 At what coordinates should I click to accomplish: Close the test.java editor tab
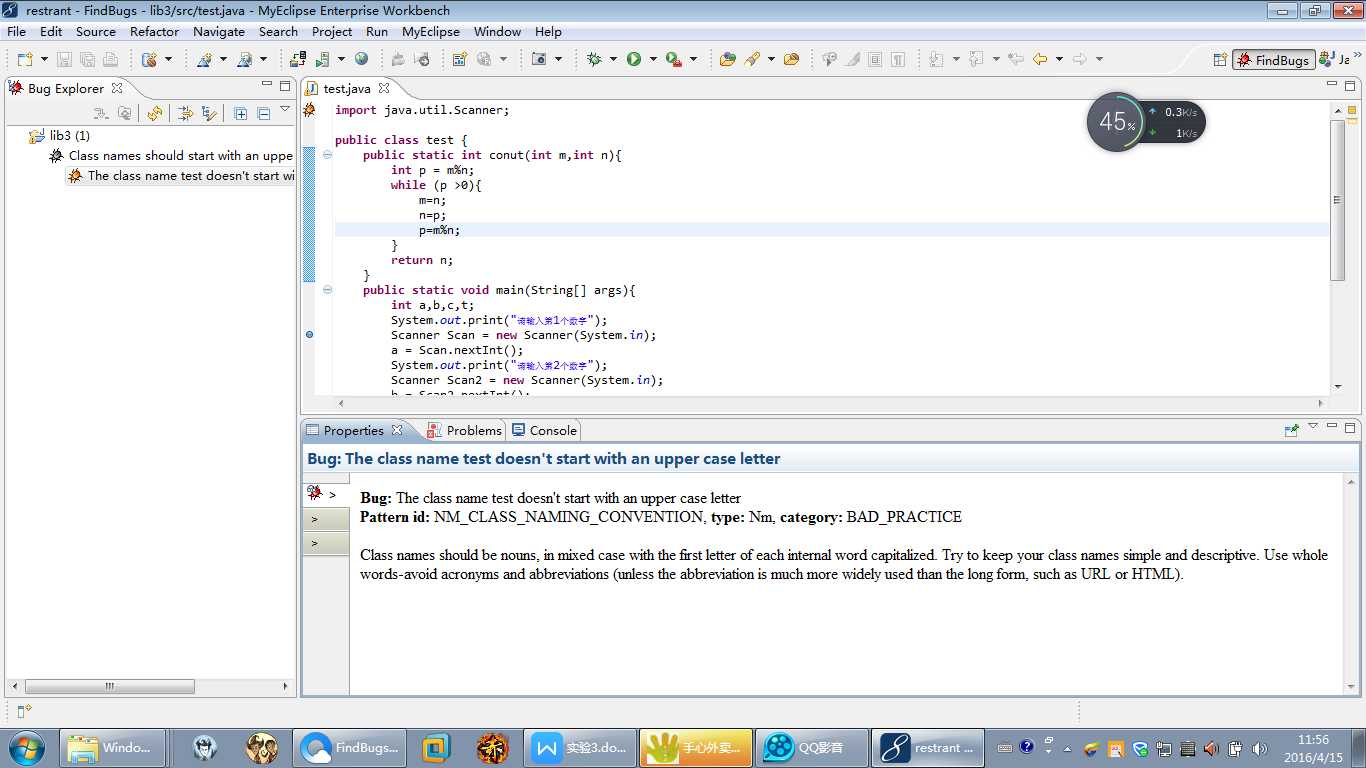(384, 88)
